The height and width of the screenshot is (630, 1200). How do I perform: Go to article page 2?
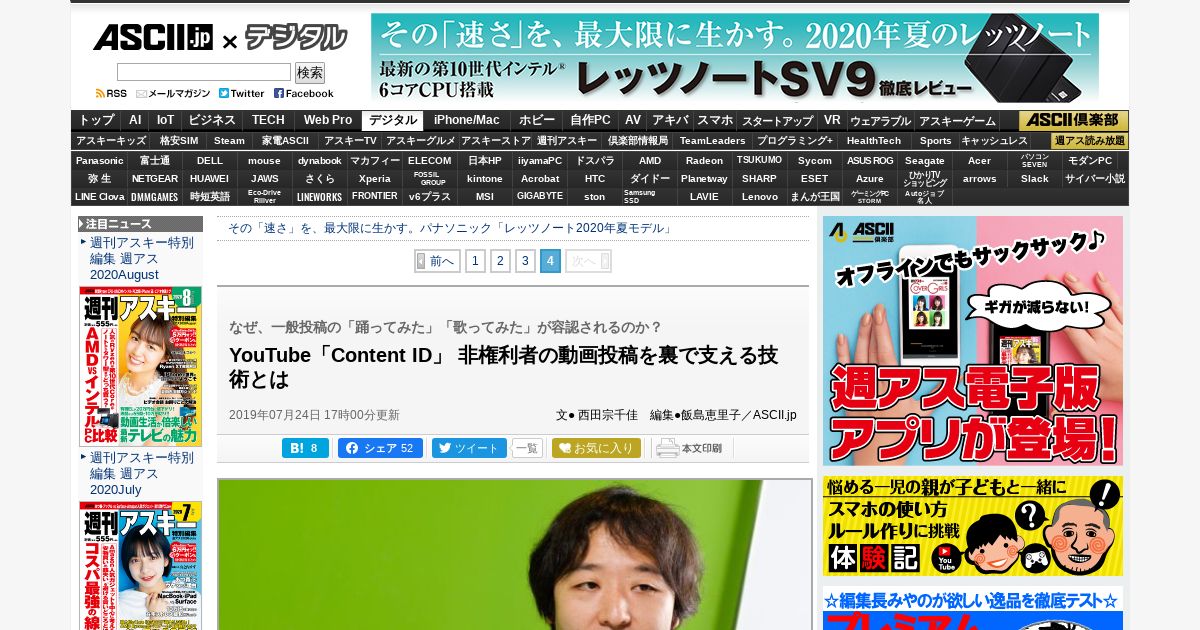(500, 261)
